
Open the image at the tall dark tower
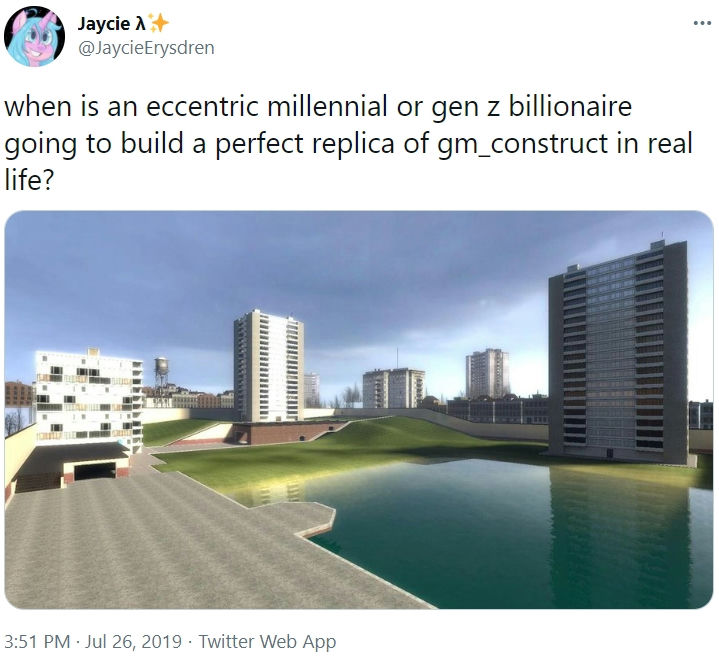[x=619, y=352]
